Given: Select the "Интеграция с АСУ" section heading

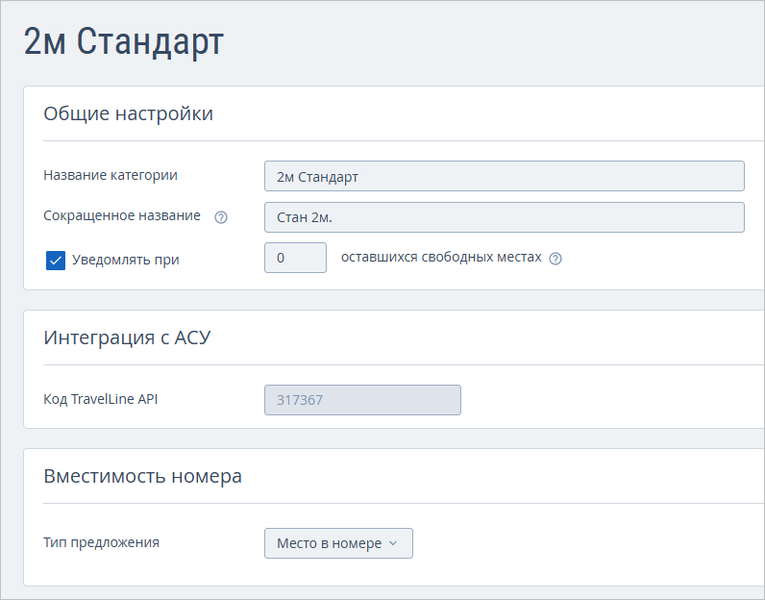Looking at the screenshot, I should (127, 337).
